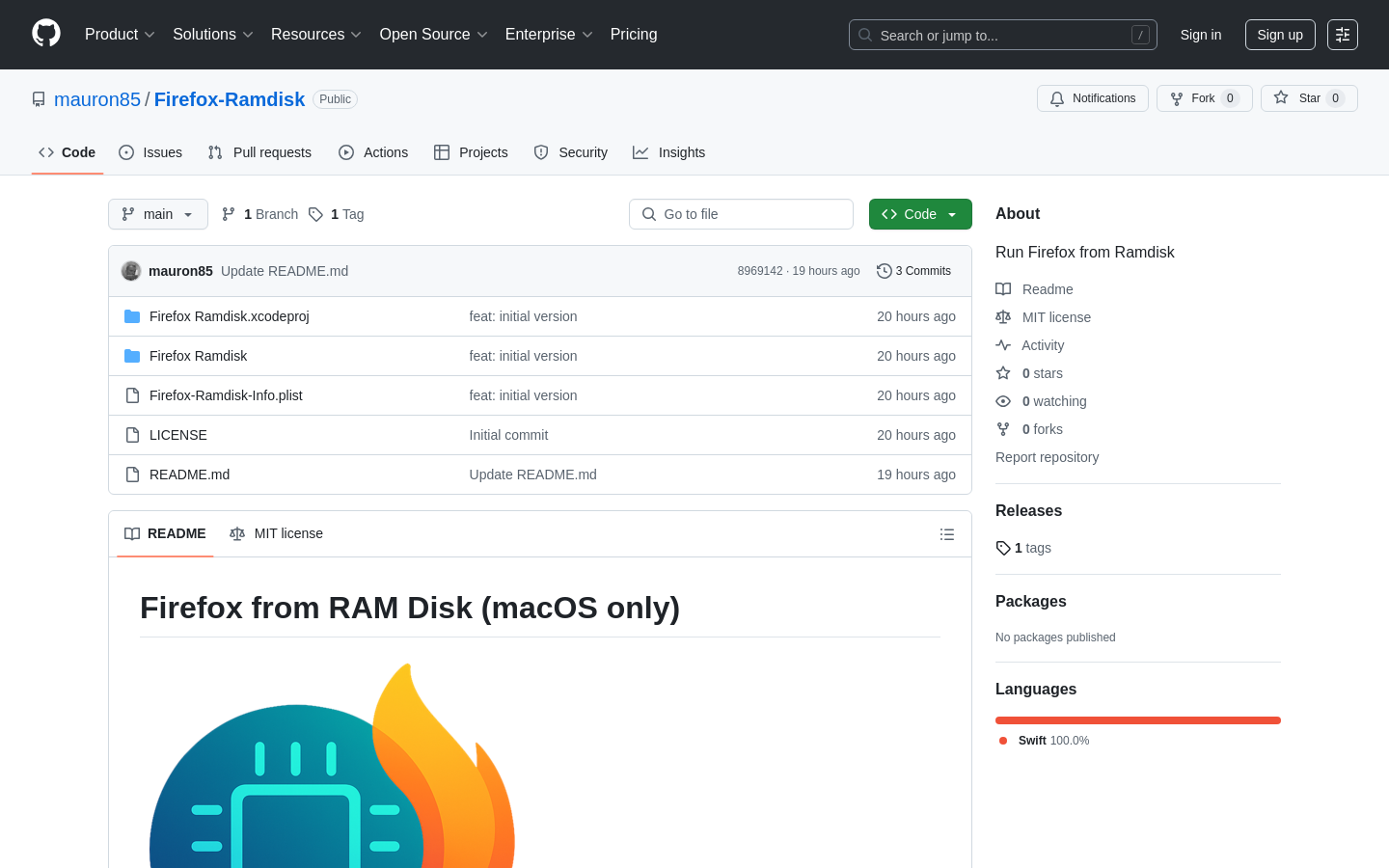The width and height of the screenshot is (1389, 868).
Task: Fork the repository
Action: point(1205,98)
